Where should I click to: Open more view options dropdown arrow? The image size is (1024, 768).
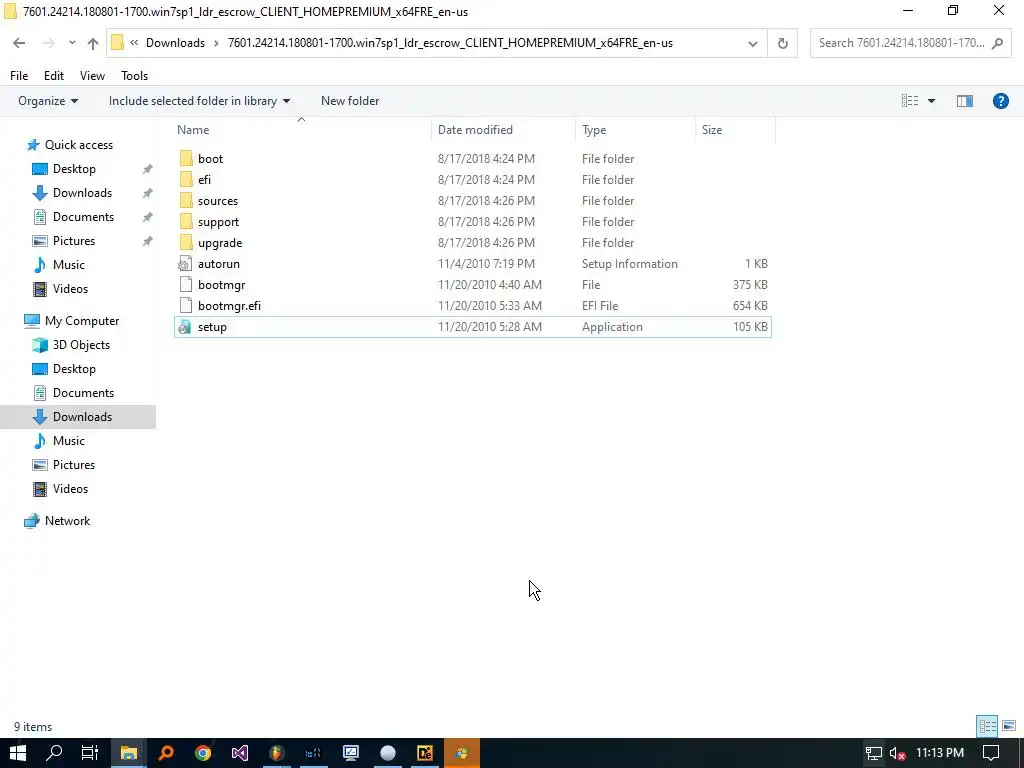931,101
